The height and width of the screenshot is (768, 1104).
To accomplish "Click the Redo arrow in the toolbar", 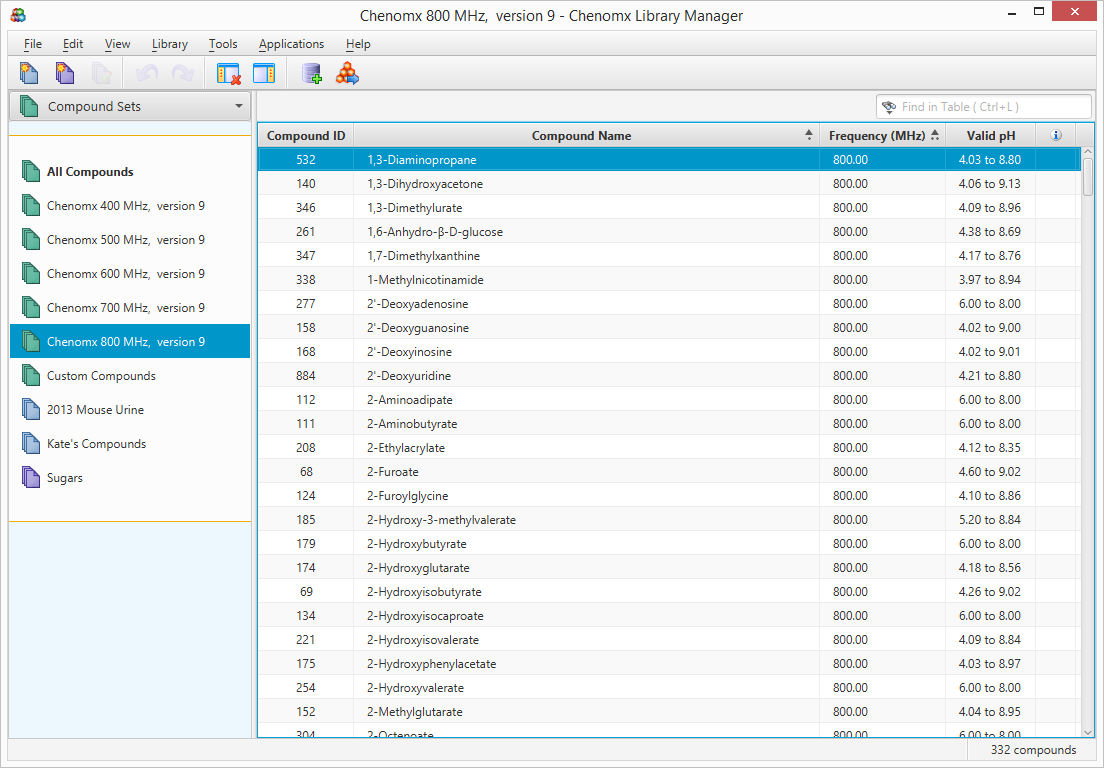I will coord(183,73).
